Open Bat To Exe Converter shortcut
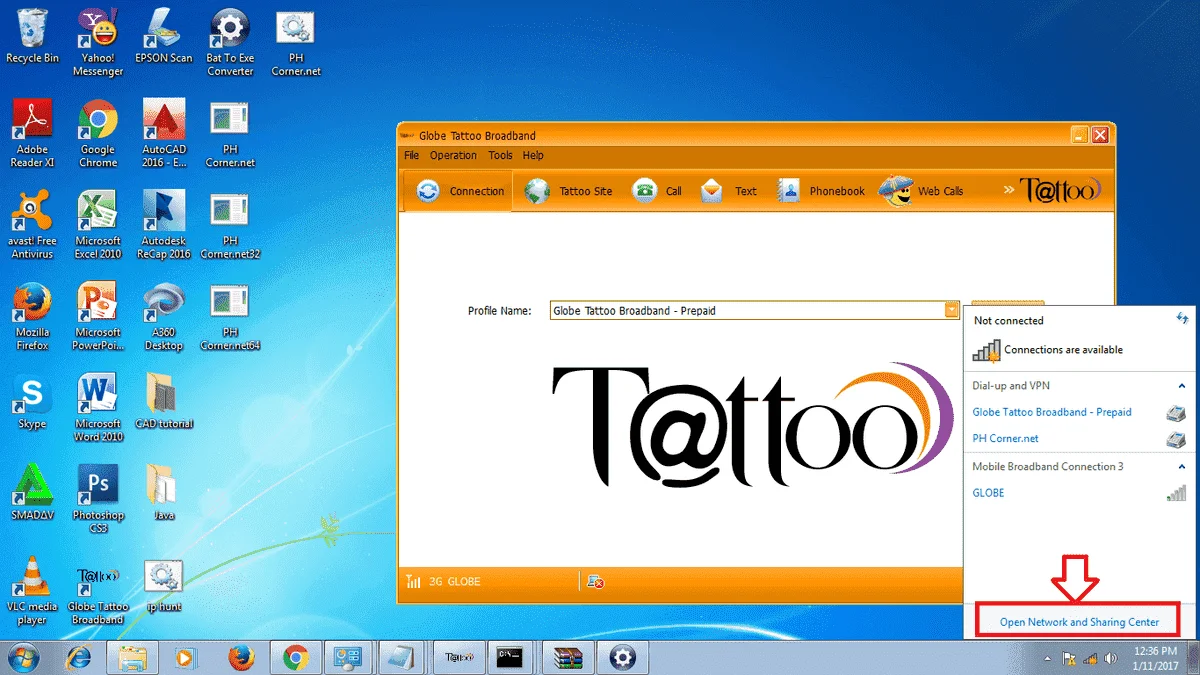This screenshot has width=1200, height=675. (230, 44)
